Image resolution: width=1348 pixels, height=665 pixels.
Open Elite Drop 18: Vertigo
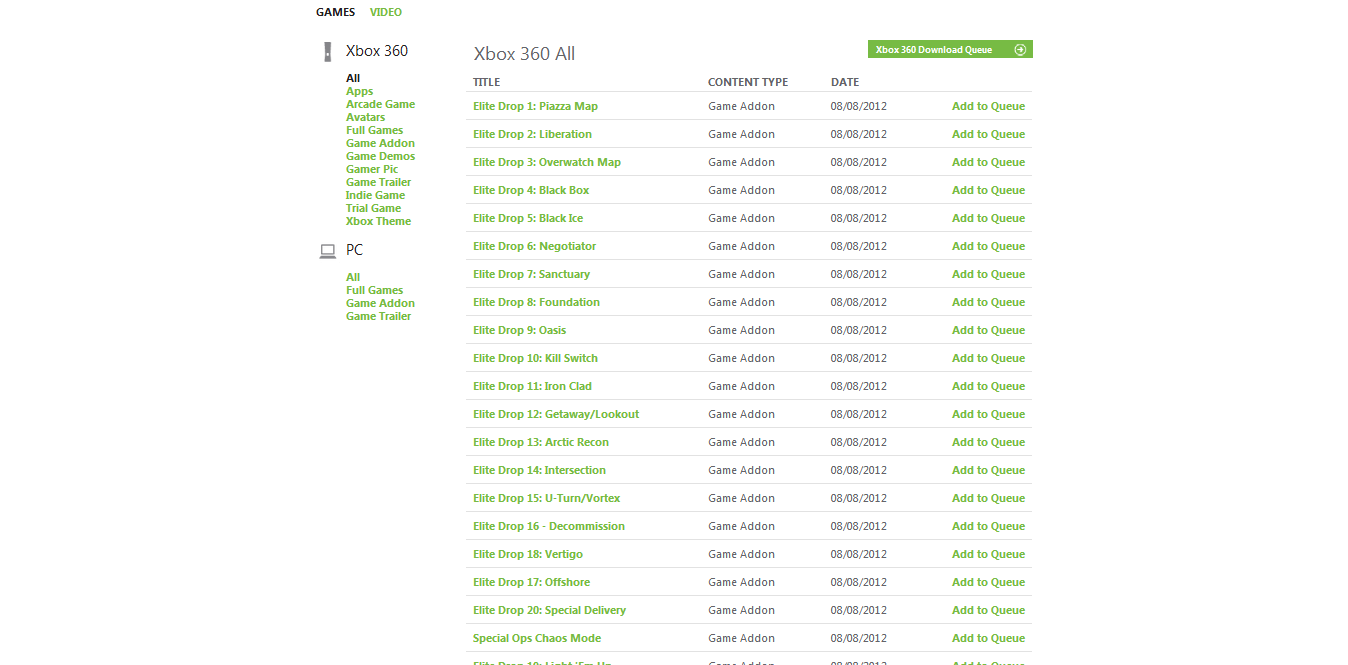[528, 554]
